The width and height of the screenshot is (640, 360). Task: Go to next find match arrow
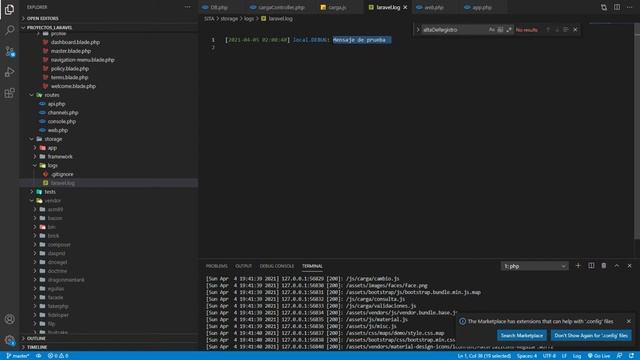(x=557, y=29)
